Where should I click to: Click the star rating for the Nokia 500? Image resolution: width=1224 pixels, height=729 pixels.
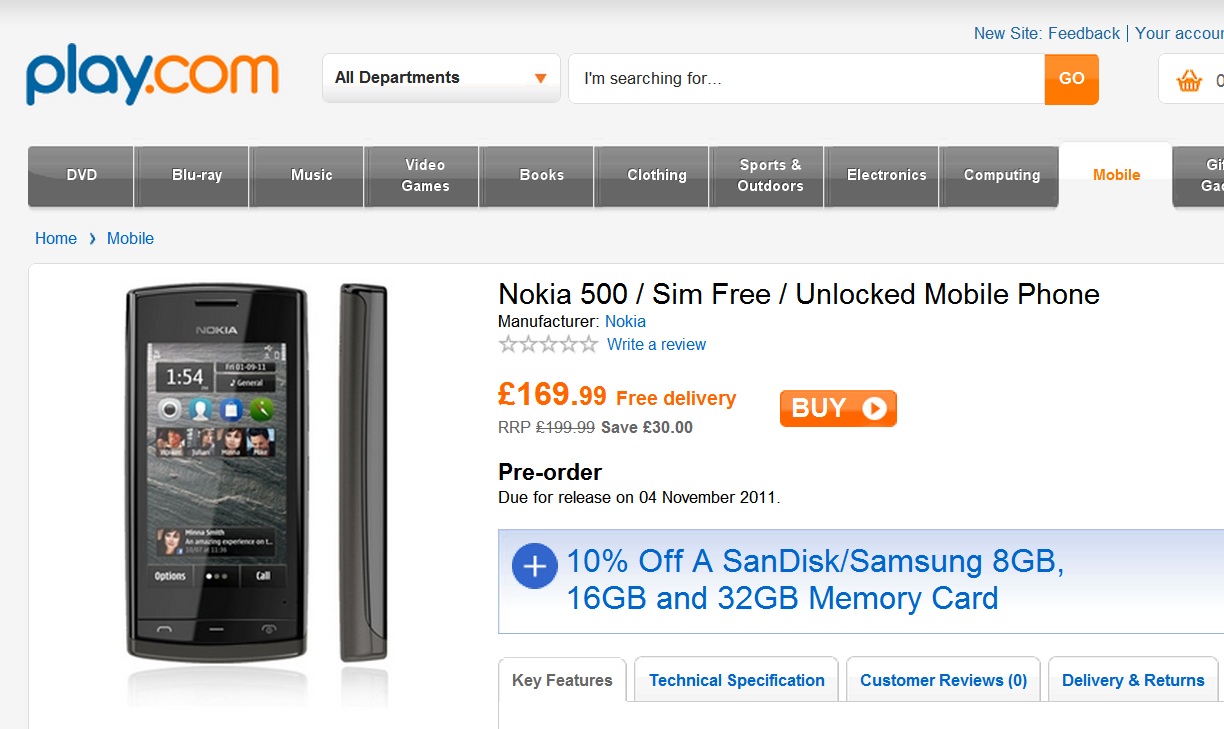click(x=548, y=345)
